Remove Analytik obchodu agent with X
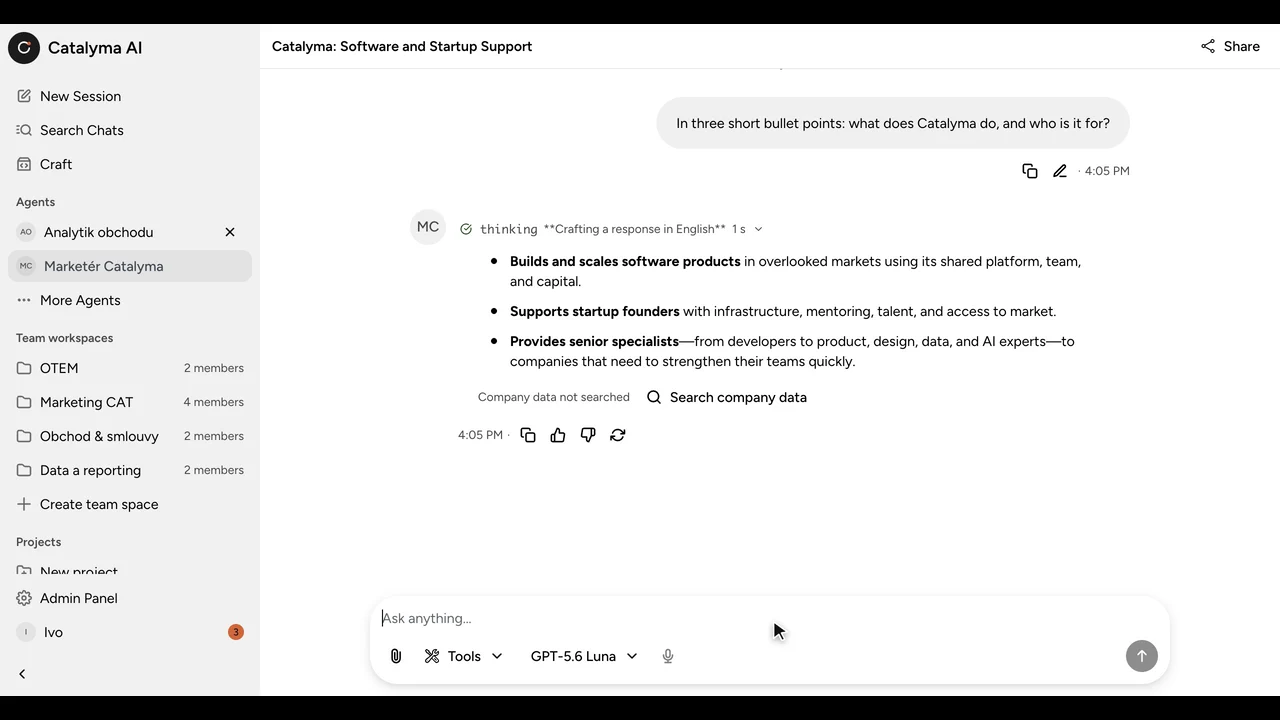 click(x=230, y=232)
